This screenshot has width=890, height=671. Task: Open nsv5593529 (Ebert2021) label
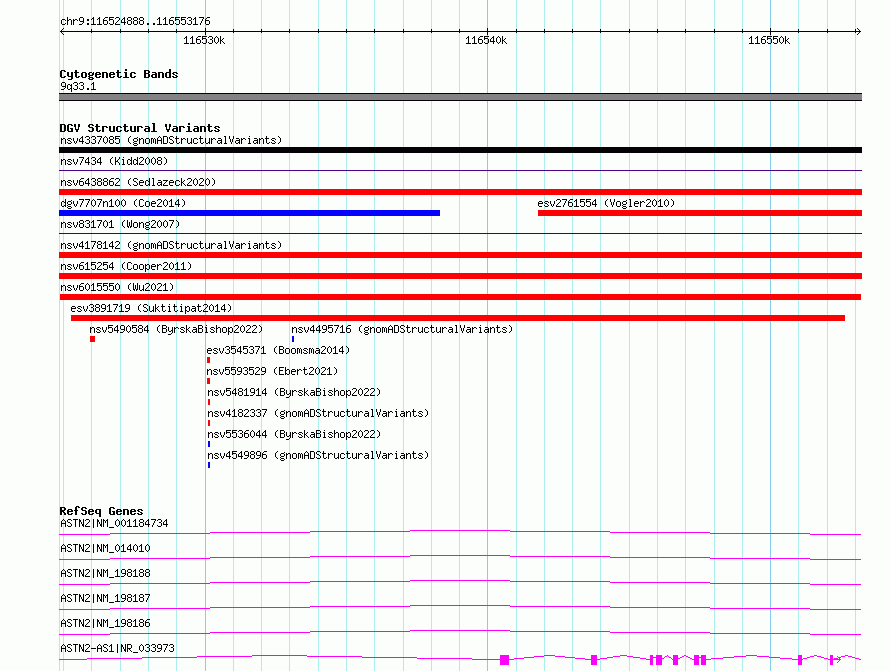(x=272, y=371)
